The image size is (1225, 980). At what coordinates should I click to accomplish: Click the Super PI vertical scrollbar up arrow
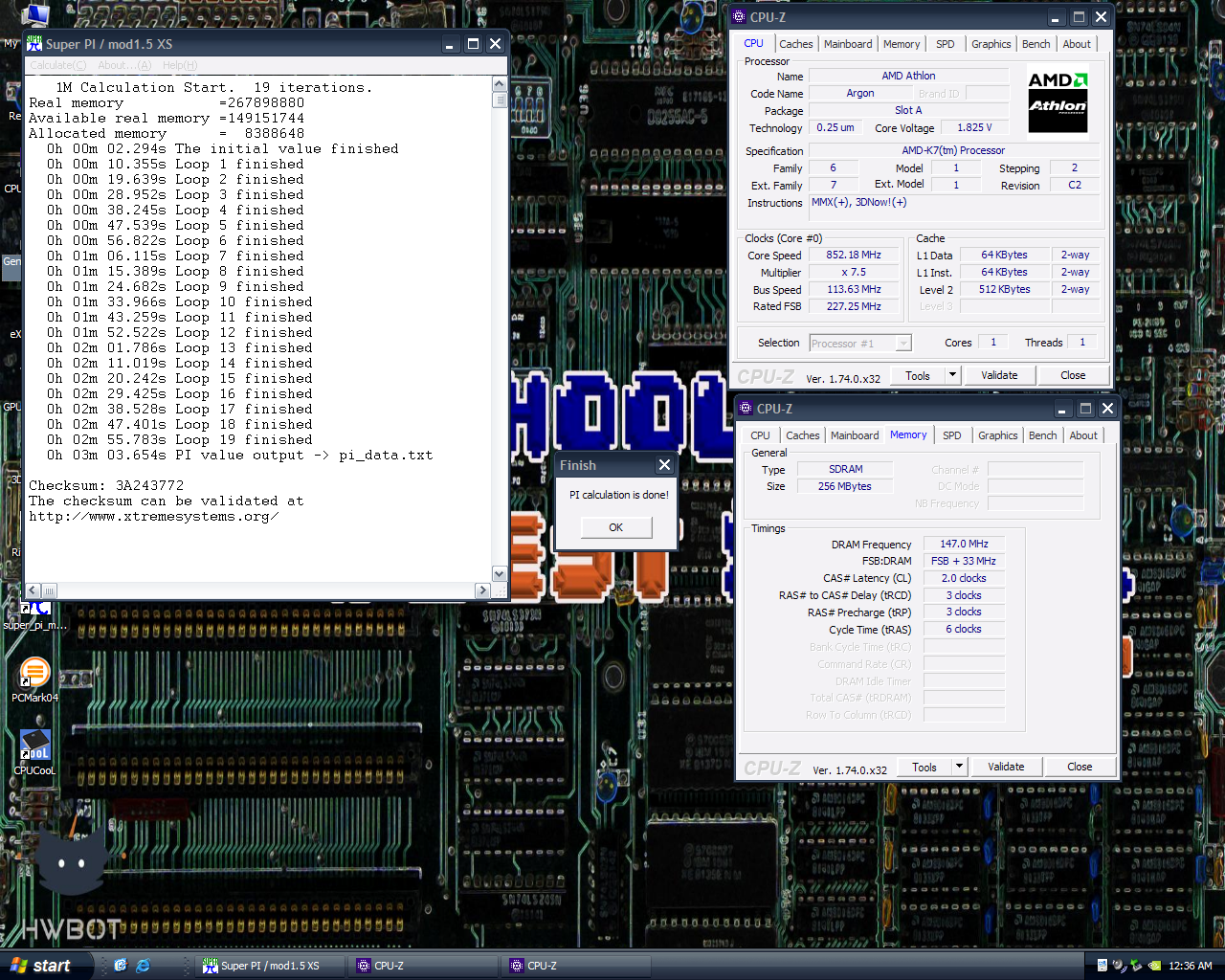[499, 84]
